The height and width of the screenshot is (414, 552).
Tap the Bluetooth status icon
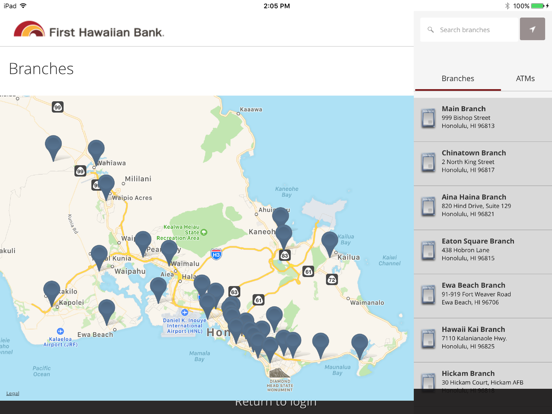507,6
